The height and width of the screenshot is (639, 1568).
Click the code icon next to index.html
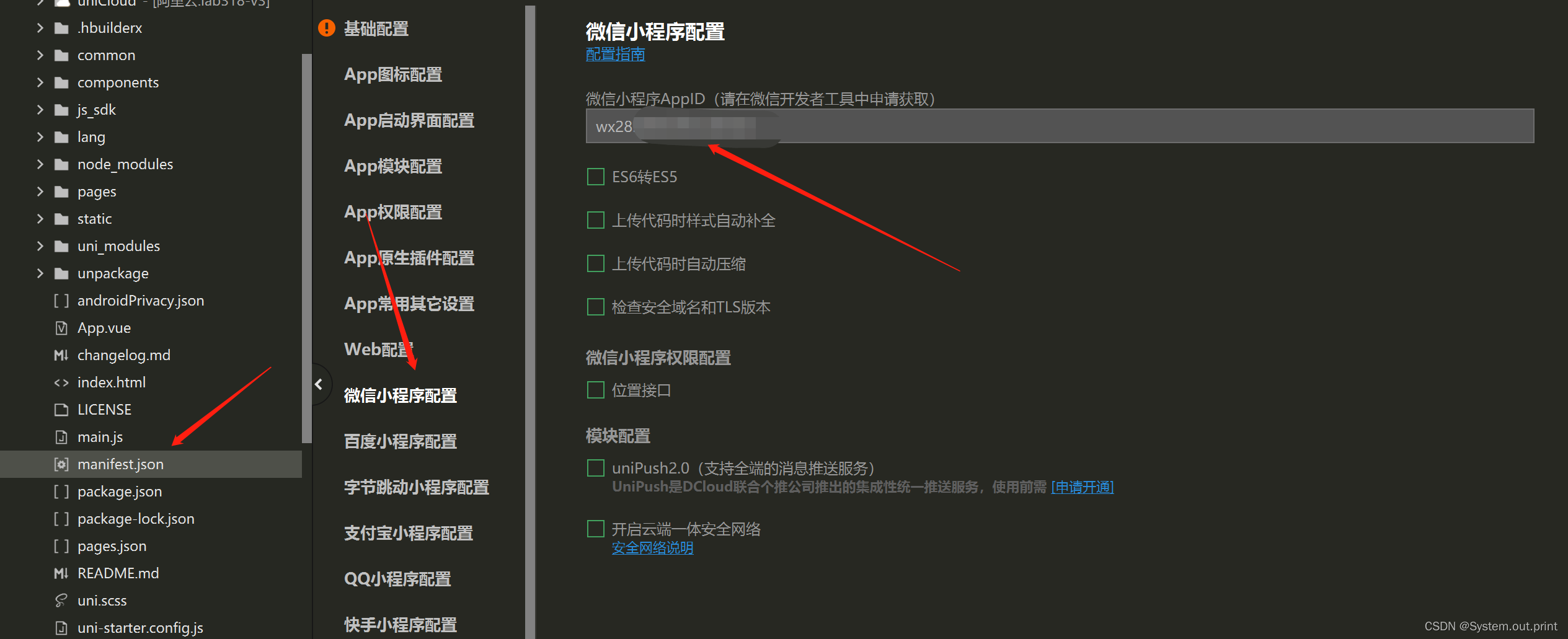(61, 382)
